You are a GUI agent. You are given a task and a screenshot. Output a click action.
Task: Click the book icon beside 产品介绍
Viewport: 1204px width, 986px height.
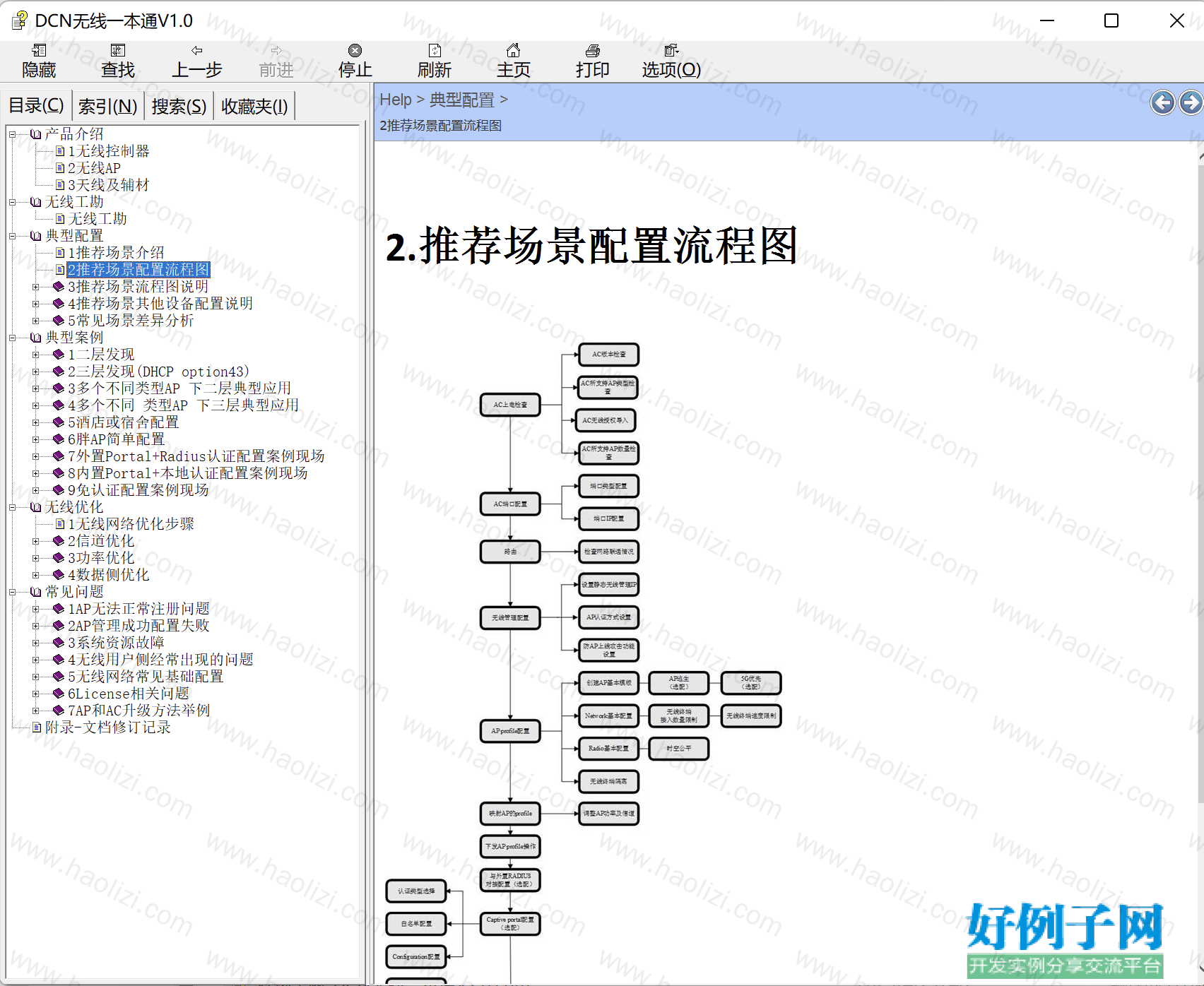[x=36, y=134]
